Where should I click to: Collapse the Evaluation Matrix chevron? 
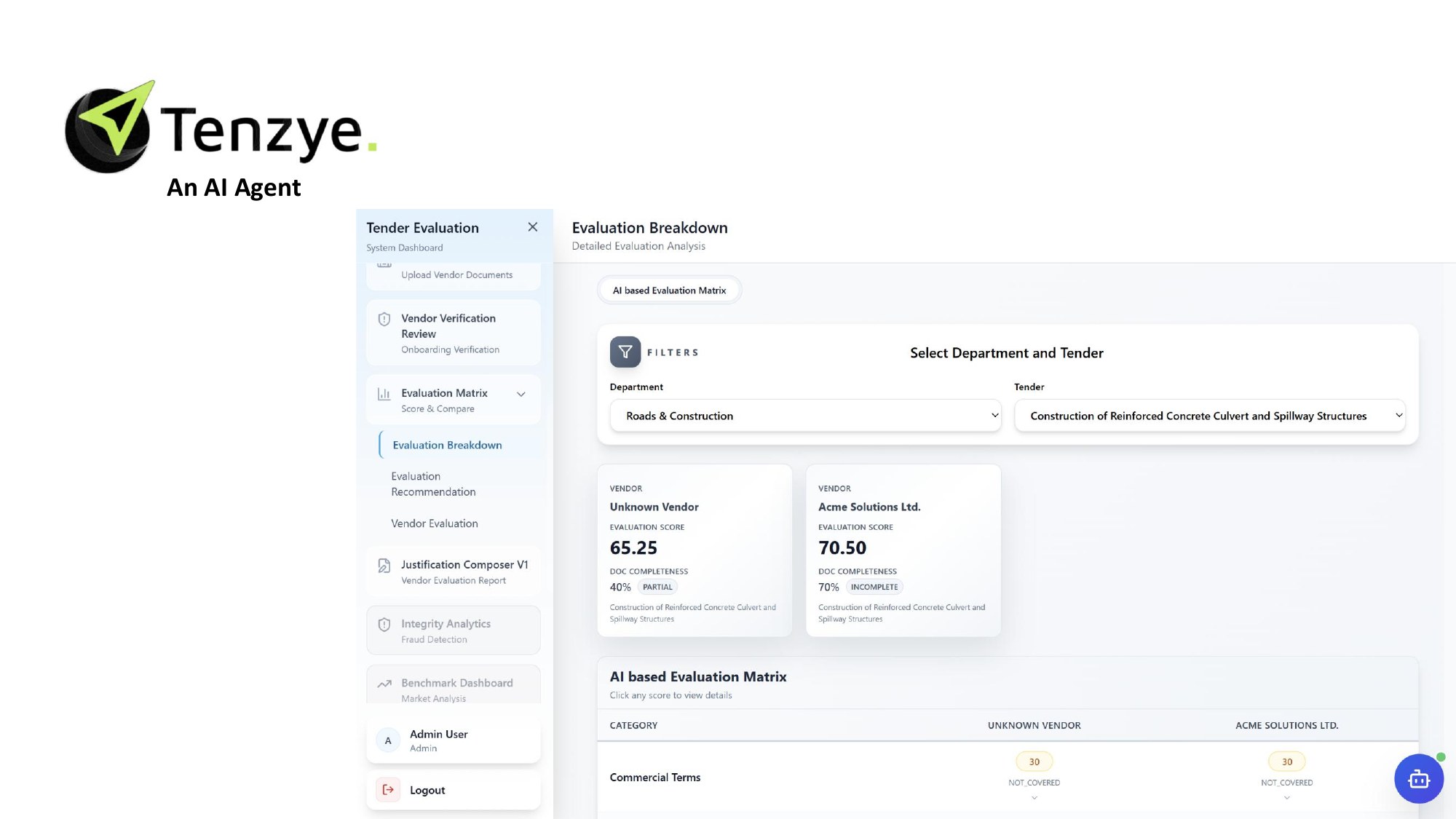[521, 394]
